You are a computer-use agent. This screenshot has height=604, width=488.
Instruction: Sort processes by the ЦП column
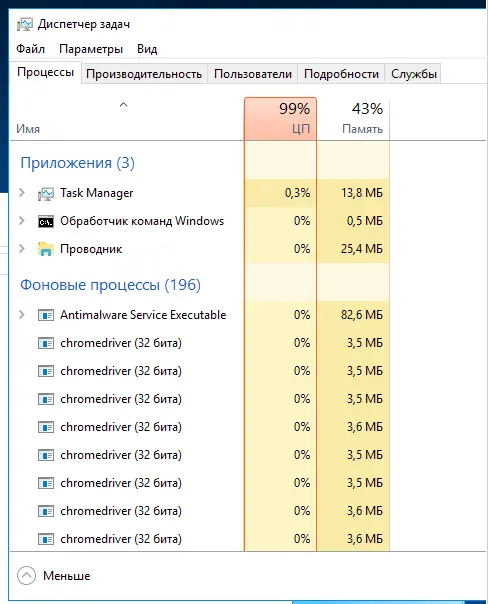click(280, 119)
